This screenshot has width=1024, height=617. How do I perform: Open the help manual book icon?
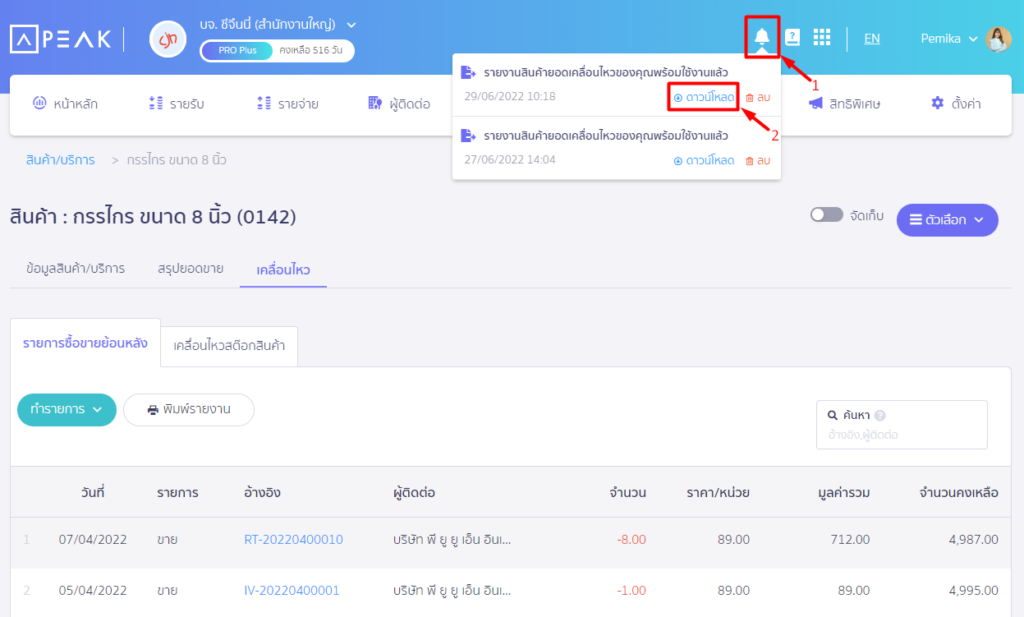[792, 38]
